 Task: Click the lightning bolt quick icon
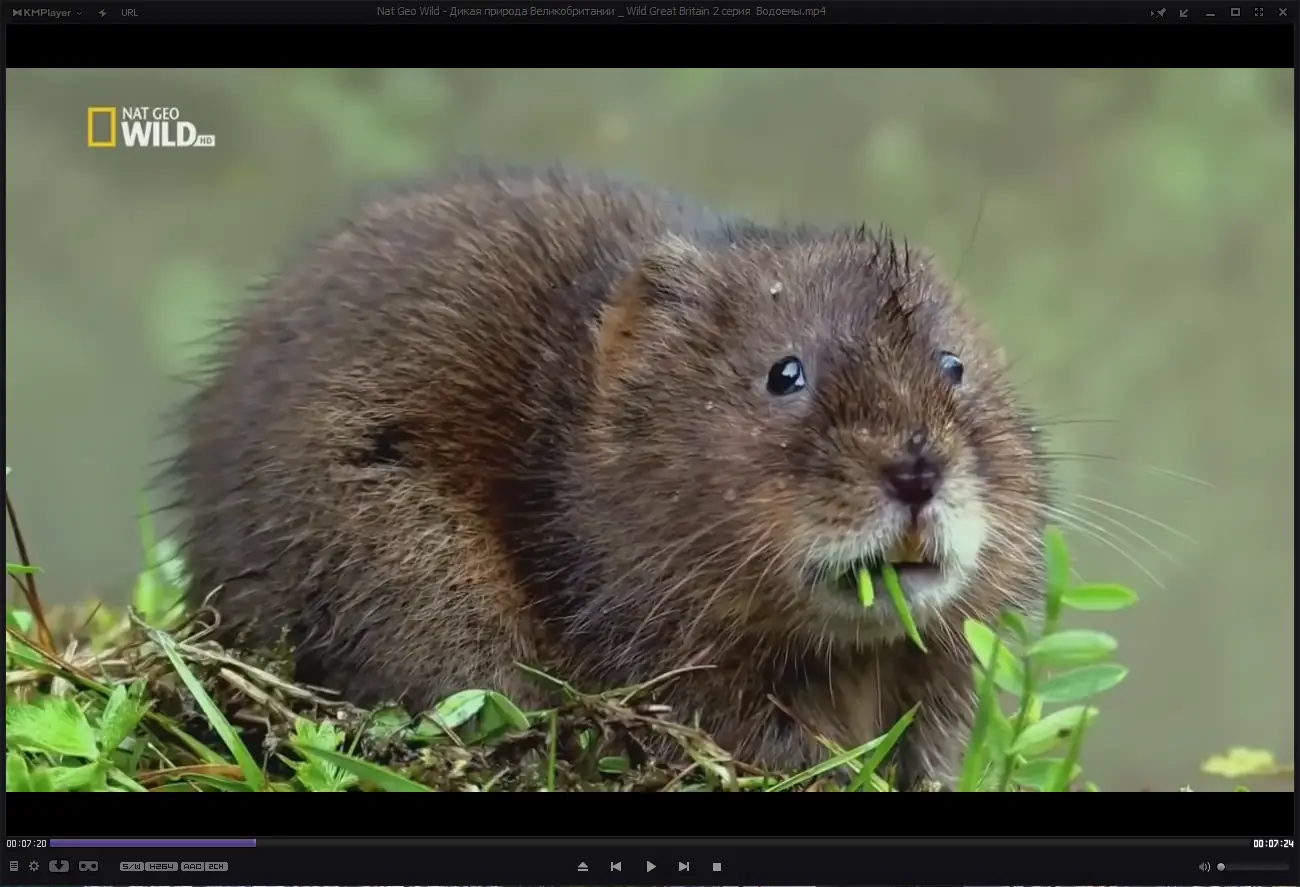click(x=102, y=12)
